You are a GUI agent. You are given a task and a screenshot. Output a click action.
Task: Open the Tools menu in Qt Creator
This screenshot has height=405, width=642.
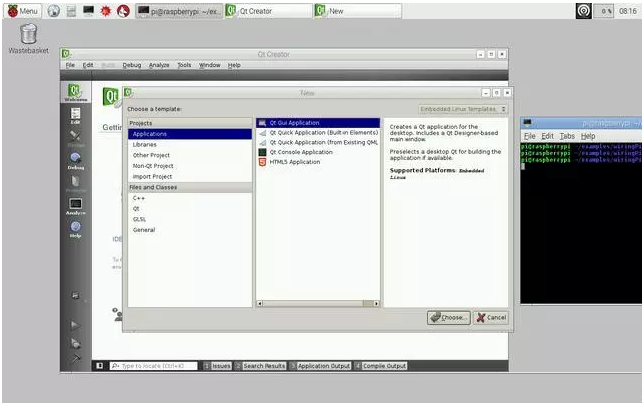coord(184,65)
